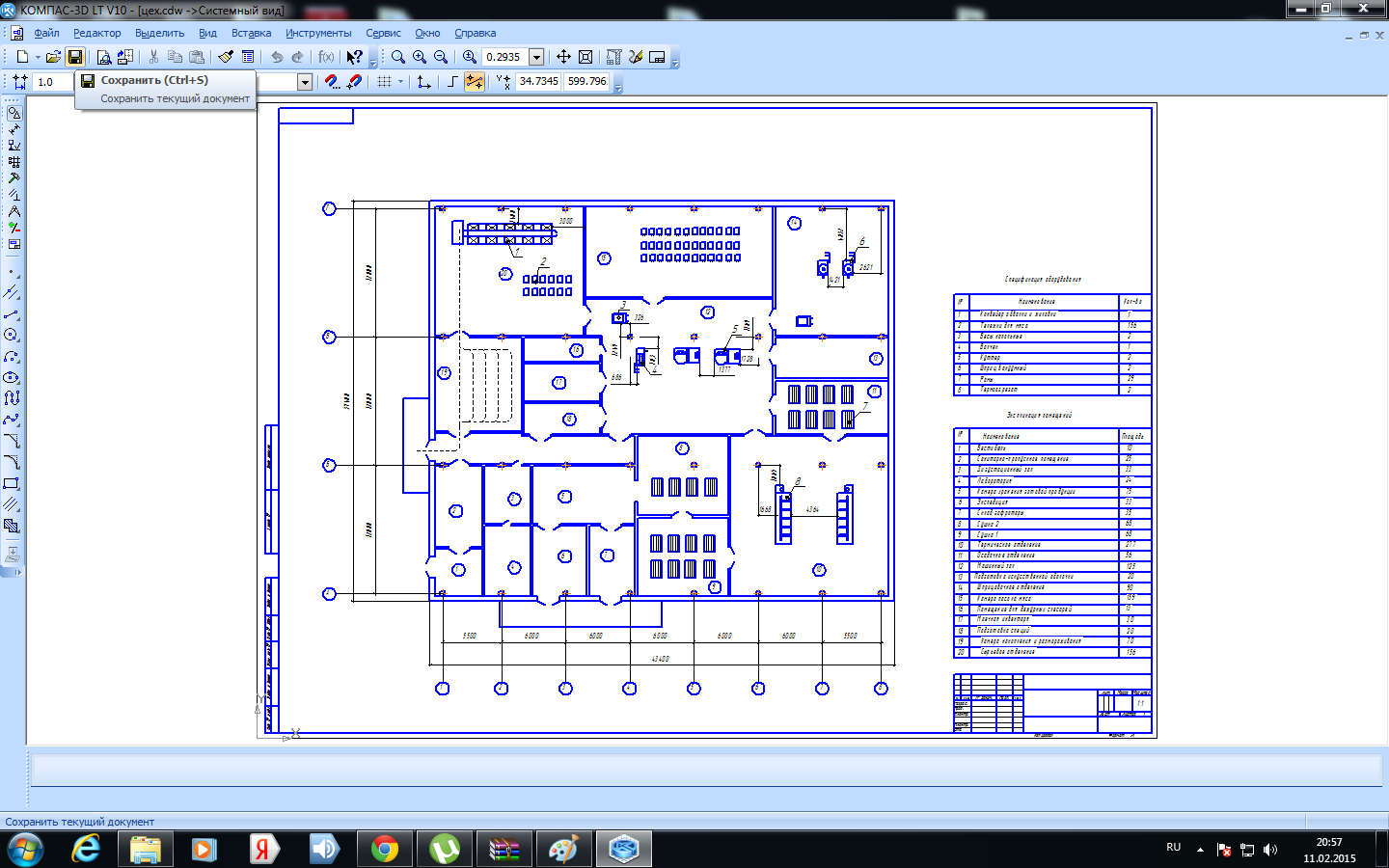Open uTorrent from taskbar
Screen dimensions: 1389x868
click(445, 850)
